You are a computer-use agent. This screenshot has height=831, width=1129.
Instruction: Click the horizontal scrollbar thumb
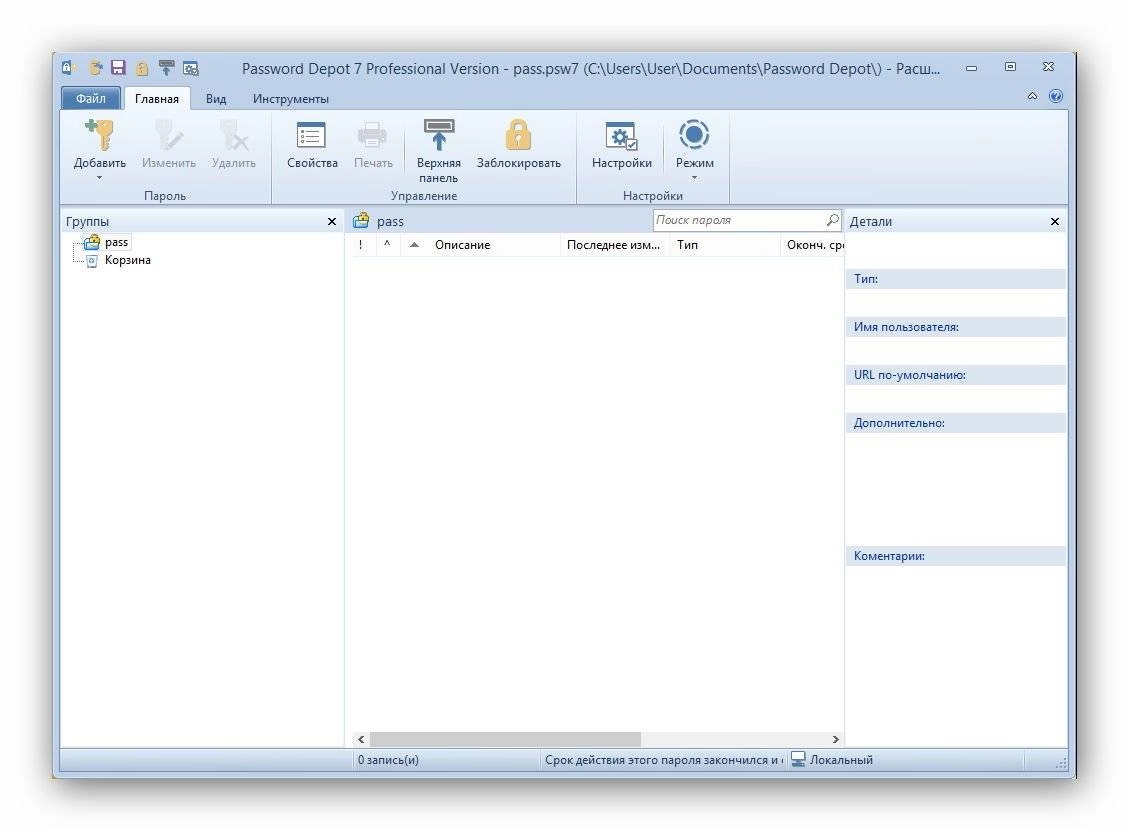[505, 740]
